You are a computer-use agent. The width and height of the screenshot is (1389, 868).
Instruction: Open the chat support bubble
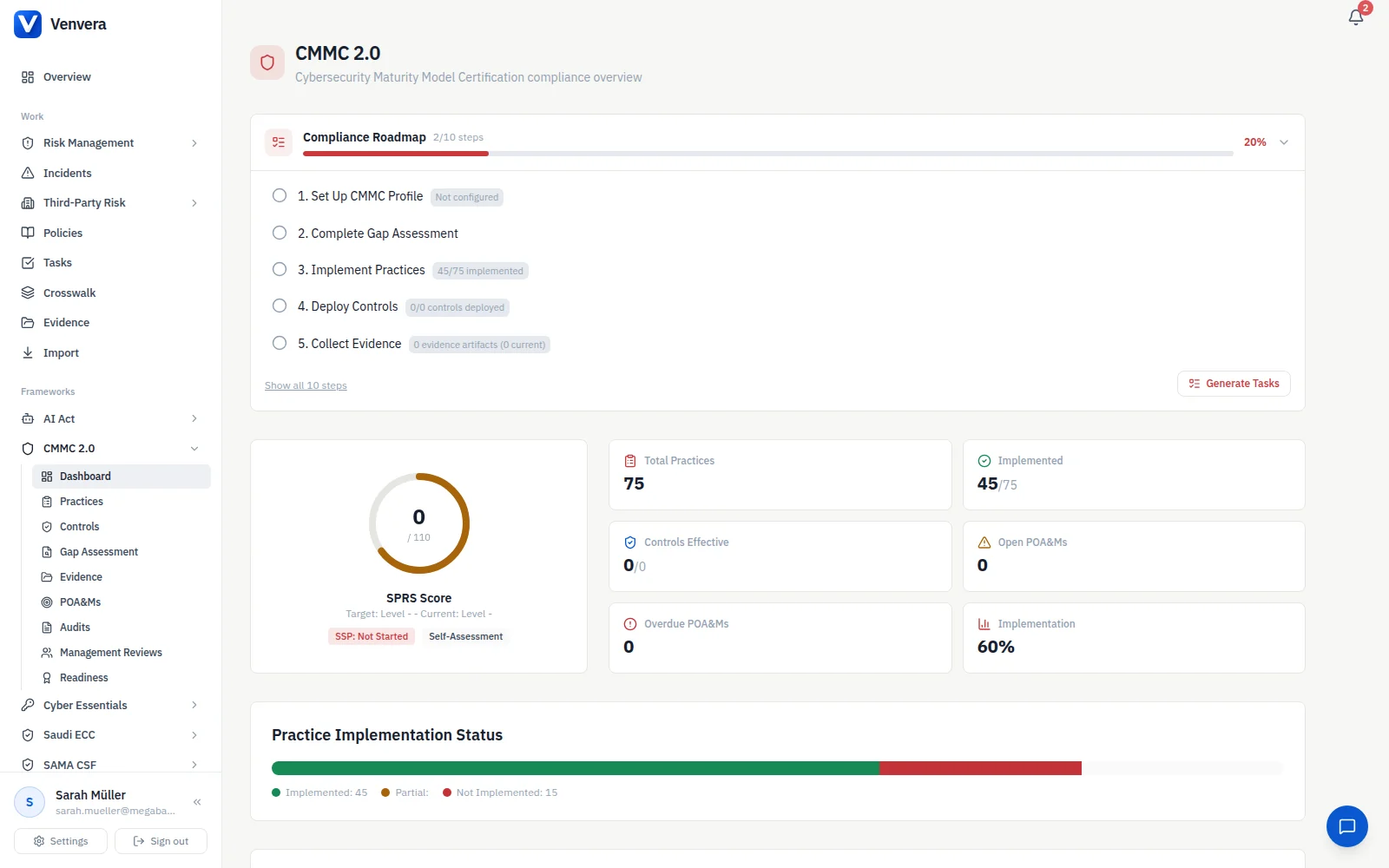point(1346,826)
